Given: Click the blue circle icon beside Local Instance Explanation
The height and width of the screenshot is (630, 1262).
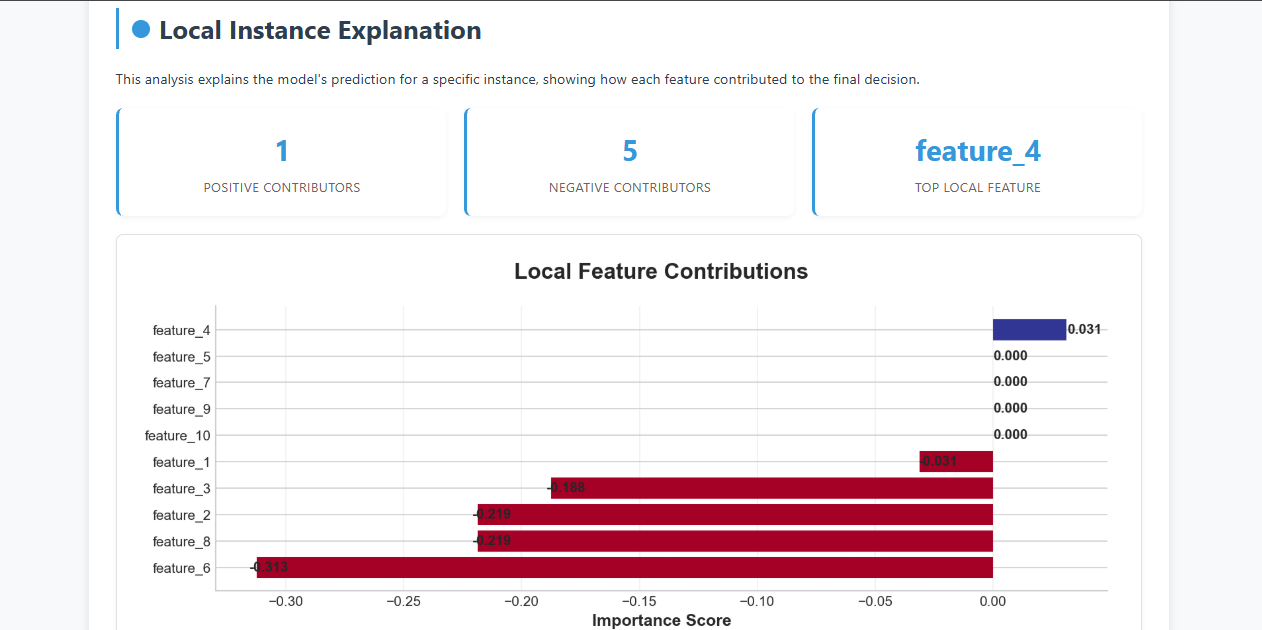Looking at the screenshot, I should click(x=141, y=30).
